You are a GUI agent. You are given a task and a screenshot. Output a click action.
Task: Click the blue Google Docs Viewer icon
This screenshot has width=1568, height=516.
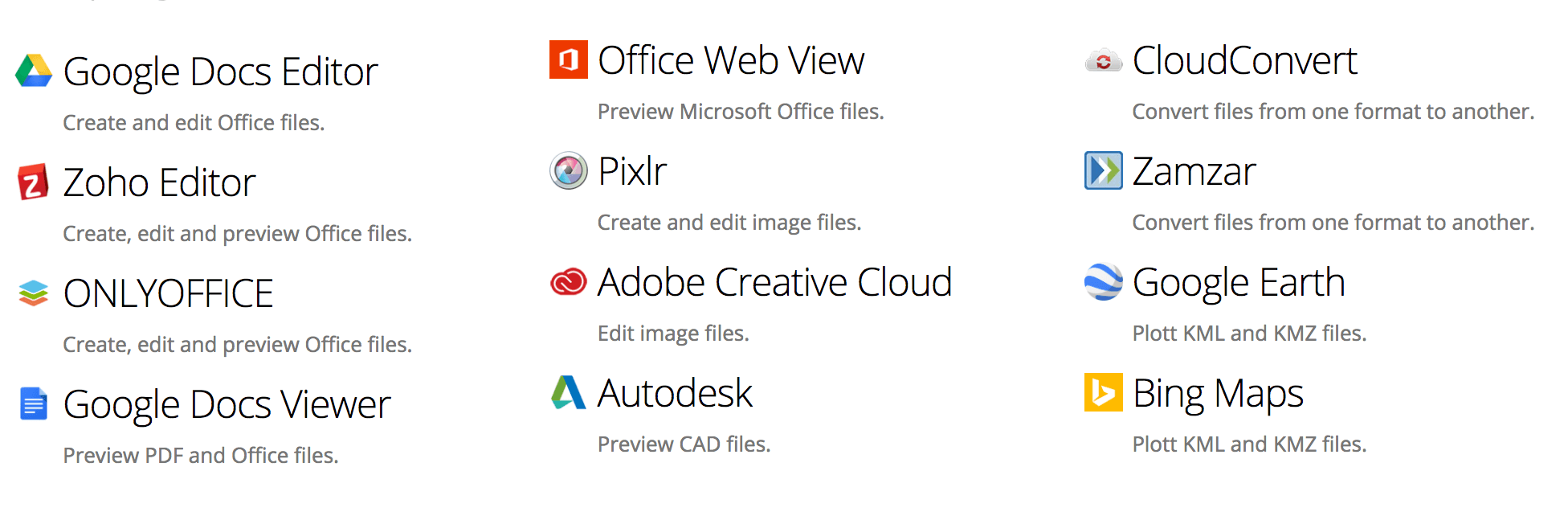point(34,403)
